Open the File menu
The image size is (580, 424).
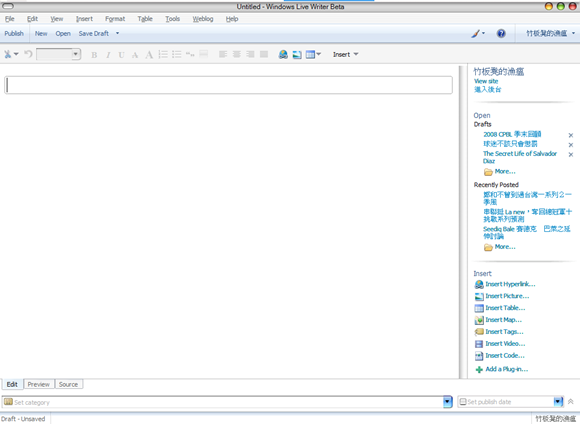pos(10,19)
